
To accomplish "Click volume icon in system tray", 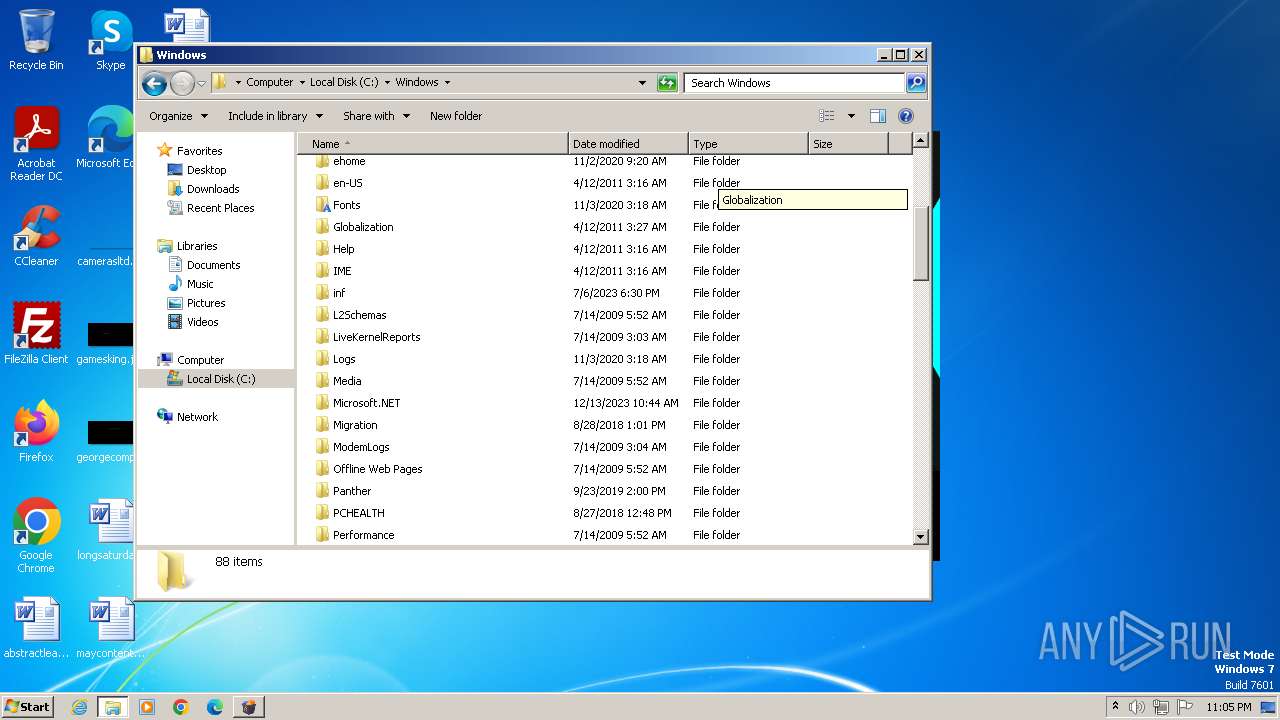I will coord(1136,707).
